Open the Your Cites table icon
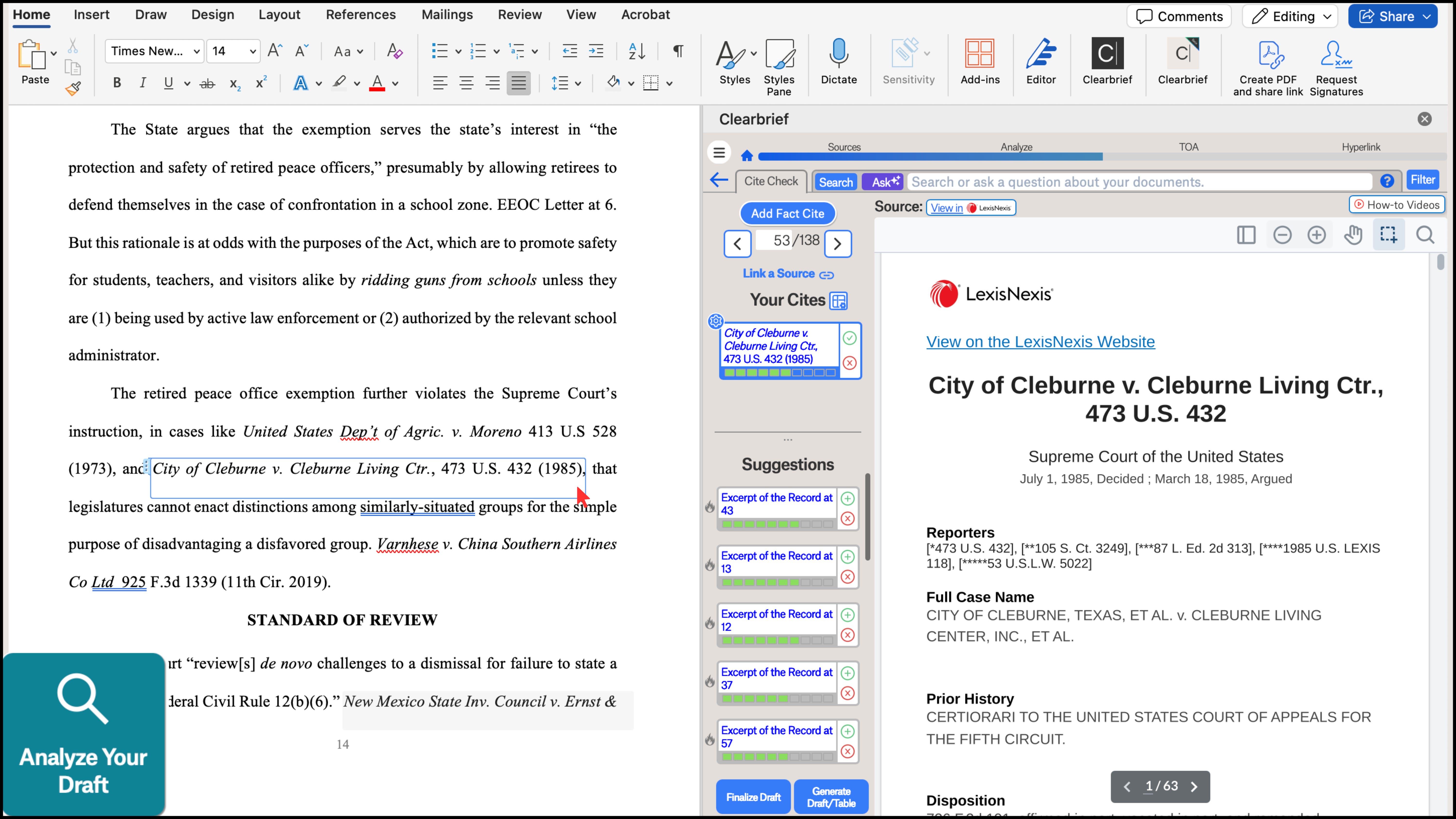Image resolution: width=1456 pixels, height=819 pixels. click(x=838, y=301)
